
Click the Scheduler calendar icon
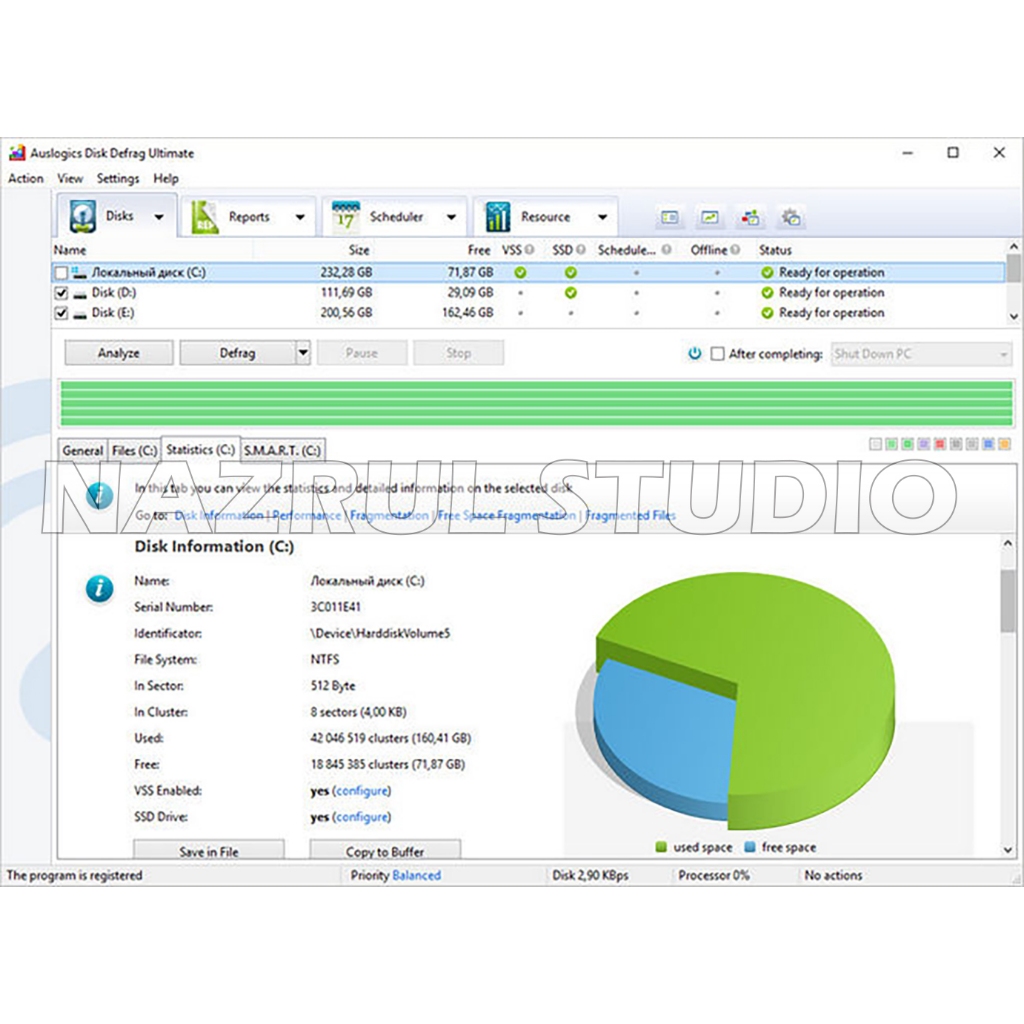pyautogui.click(x=345, y=217)
